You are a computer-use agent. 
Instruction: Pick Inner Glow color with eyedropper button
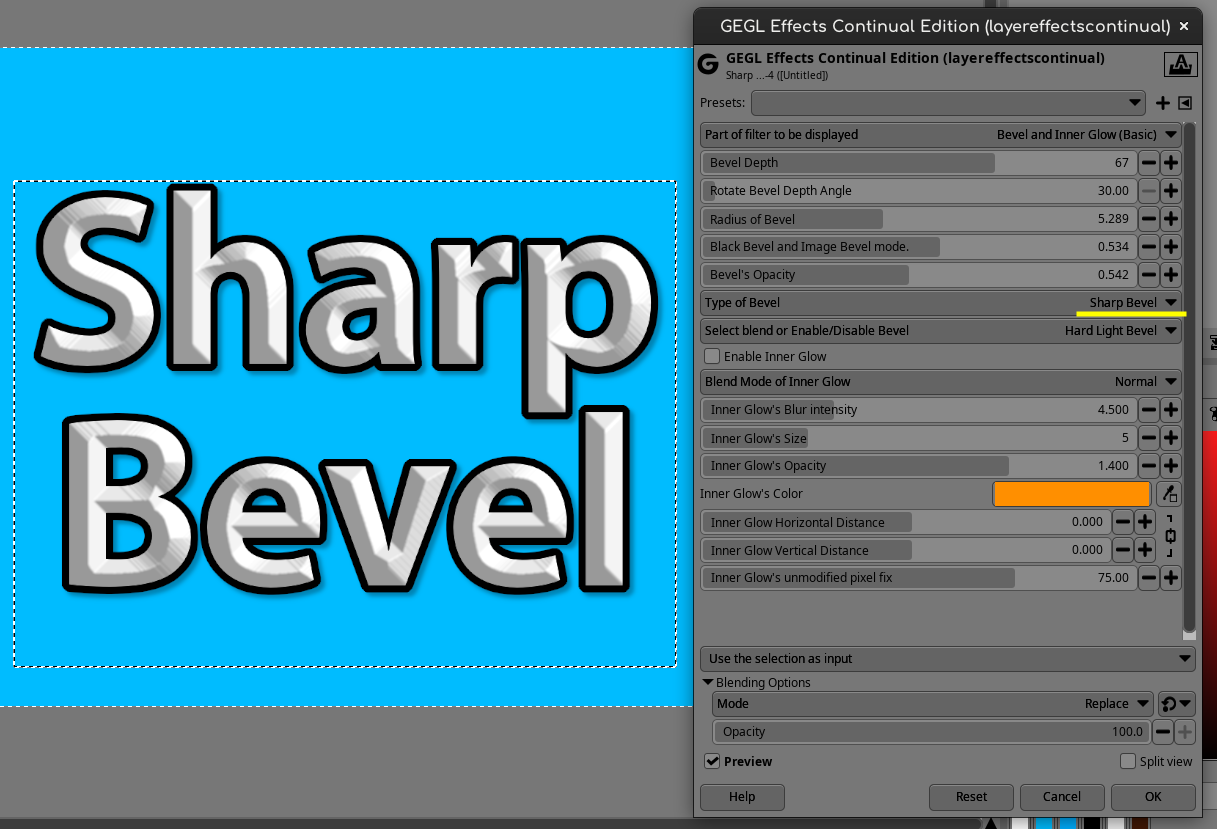[1168, 494]
